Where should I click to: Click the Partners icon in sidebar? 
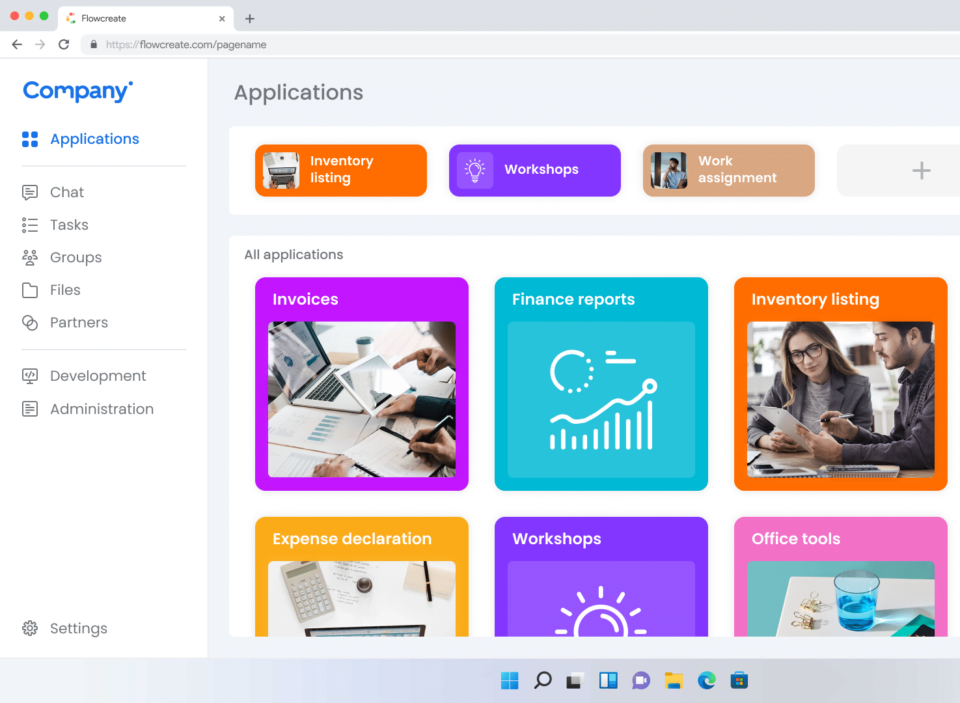[x=30, y=323]
